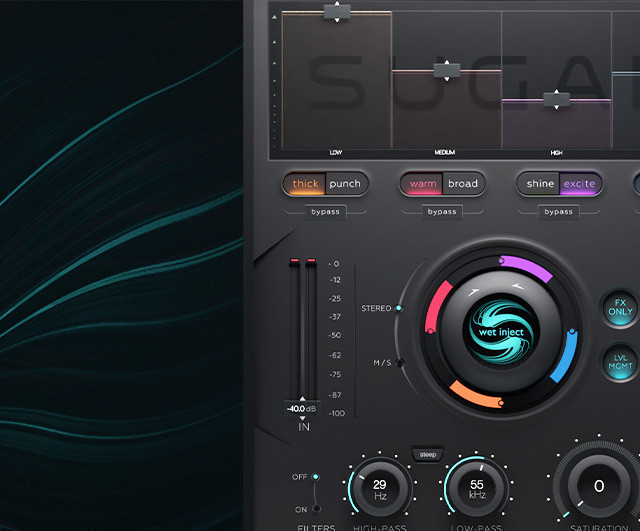Enable the steep filter slope button
This screenshot has width=640, height=531.
pyautogui.click(x=428, y=455)
